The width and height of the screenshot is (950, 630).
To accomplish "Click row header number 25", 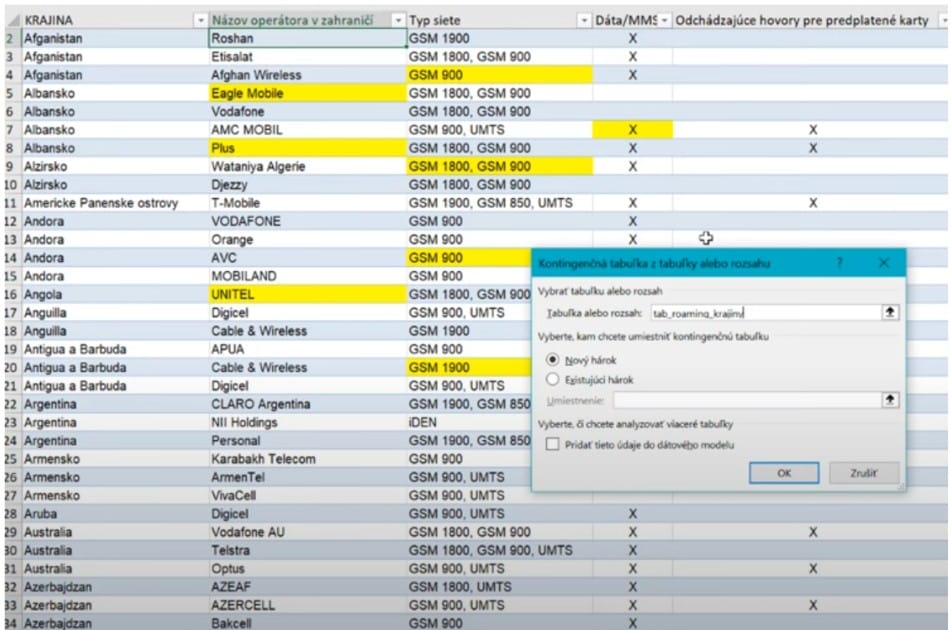I will tap(11, 459).
